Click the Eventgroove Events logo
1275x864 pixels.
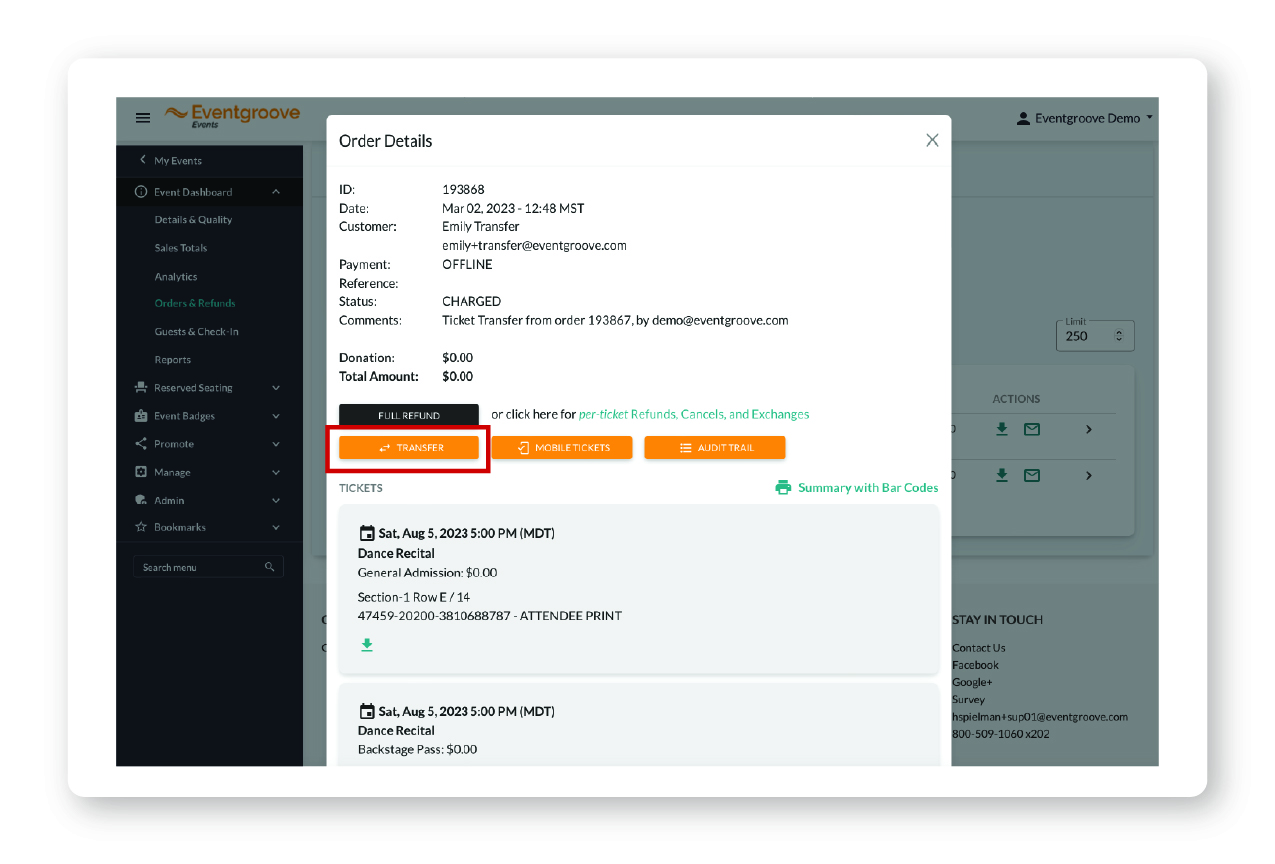click(x=232, y=115)
